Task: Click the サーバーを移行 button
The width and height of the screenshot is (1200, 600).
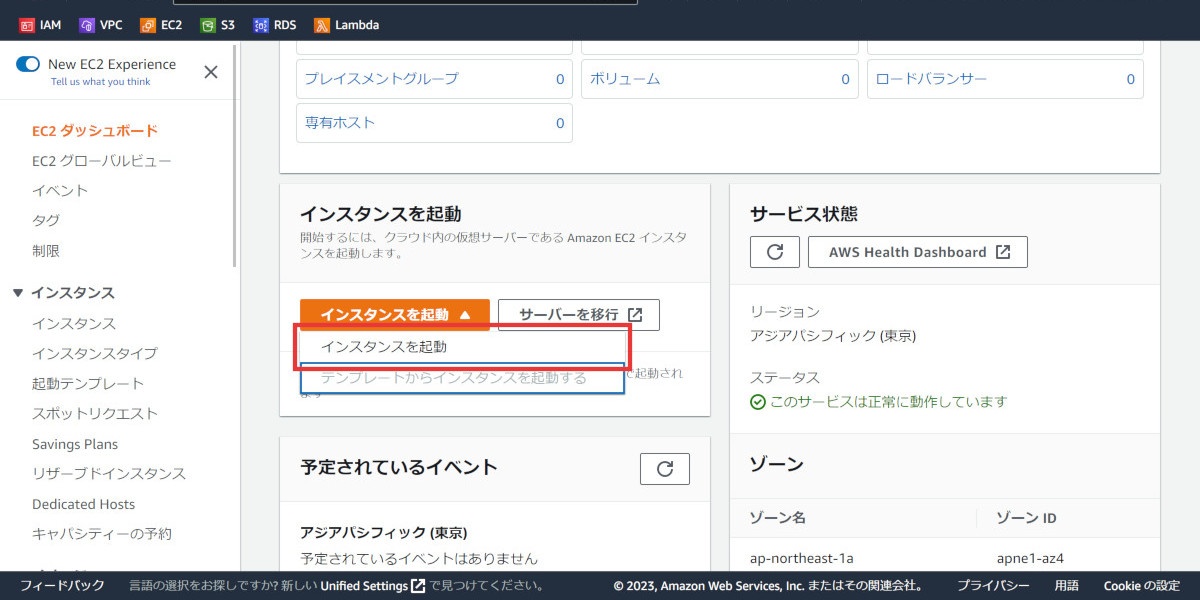Action: click(579, 314)
